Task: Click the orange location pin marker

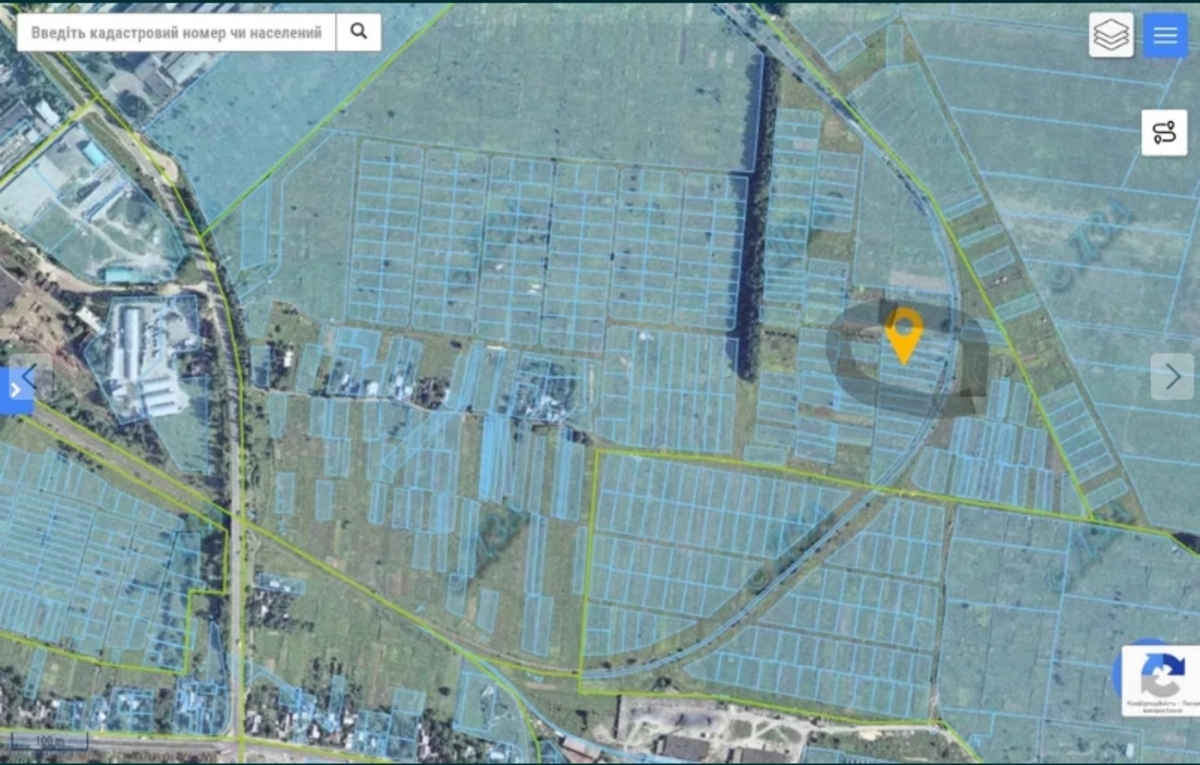Action: 904,333
